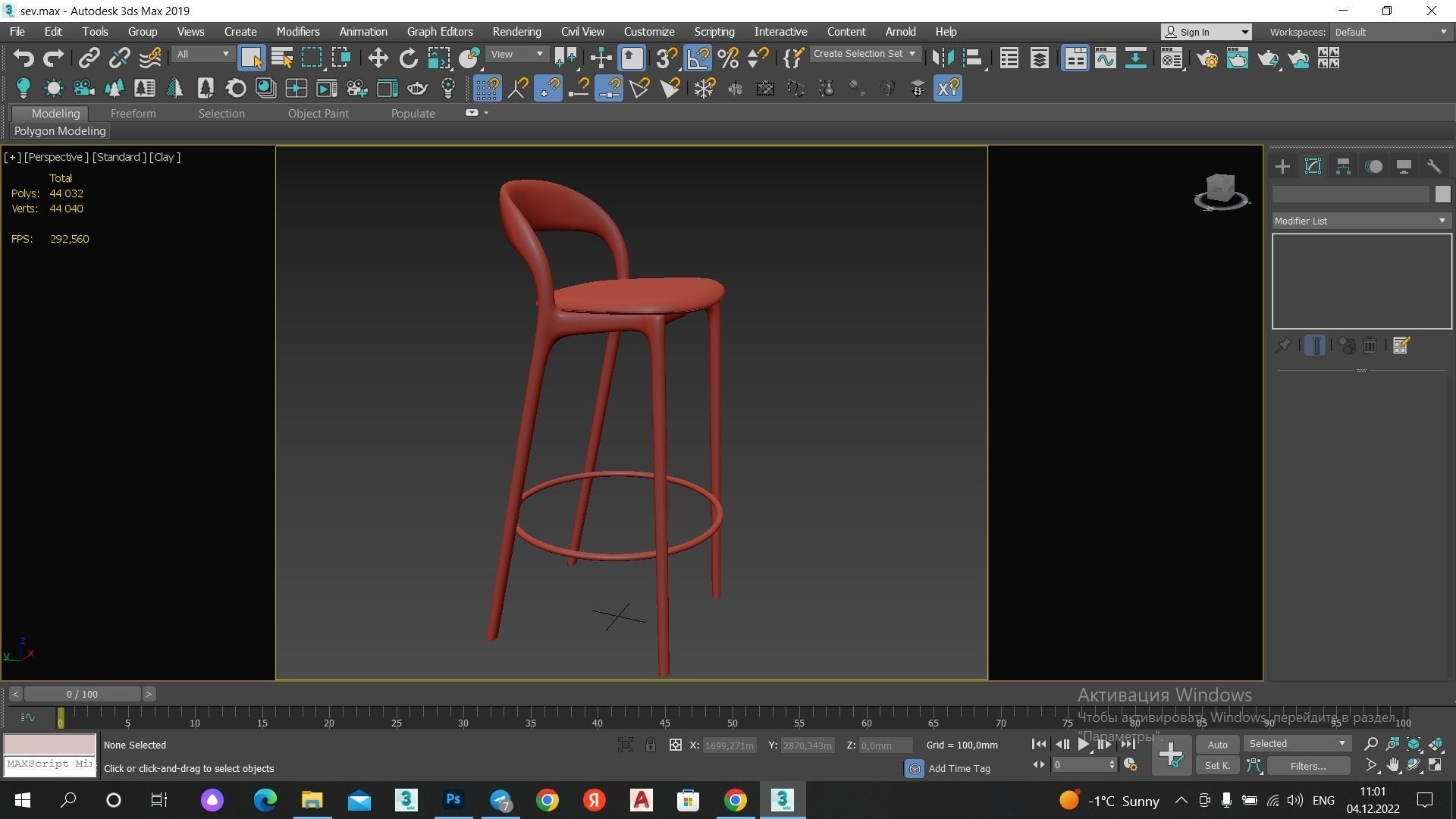Switch to the Create command panel tab
Image resolution: width=1456 pixels, height=819 pixels.
[x=1282, y=167]
